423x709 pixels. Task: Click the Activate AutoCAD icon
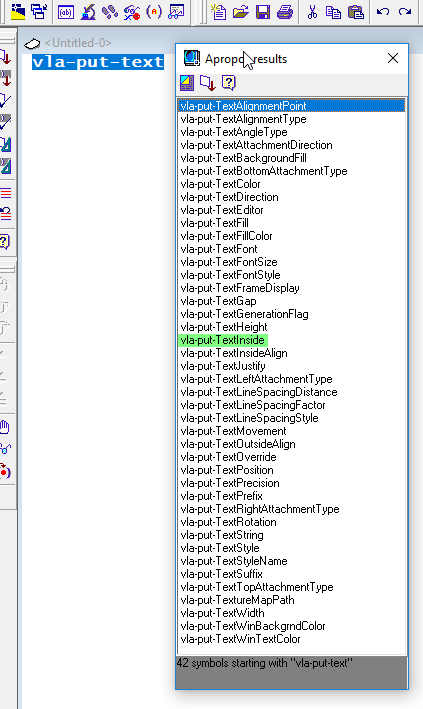click(x=18, y=12)
